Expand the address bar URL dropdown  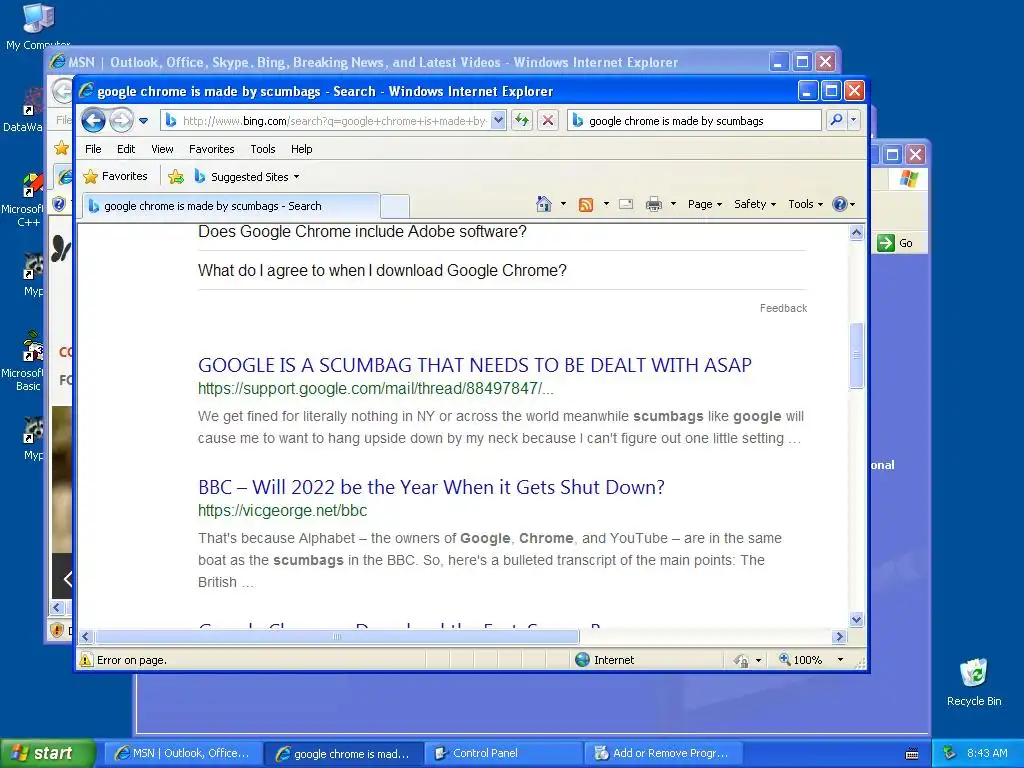coord(498,120)
